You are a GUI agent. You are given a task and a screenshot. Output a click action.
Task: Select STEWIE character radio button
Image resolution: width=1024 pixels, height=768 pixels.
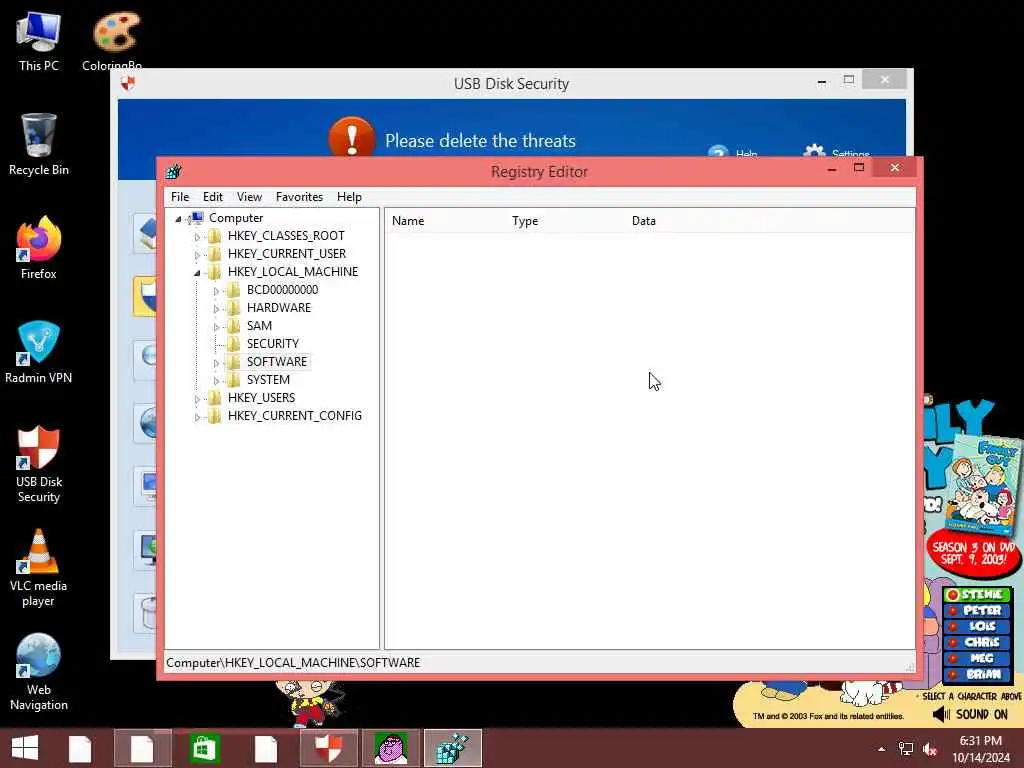pyautogui.click(x=953, y=594)
